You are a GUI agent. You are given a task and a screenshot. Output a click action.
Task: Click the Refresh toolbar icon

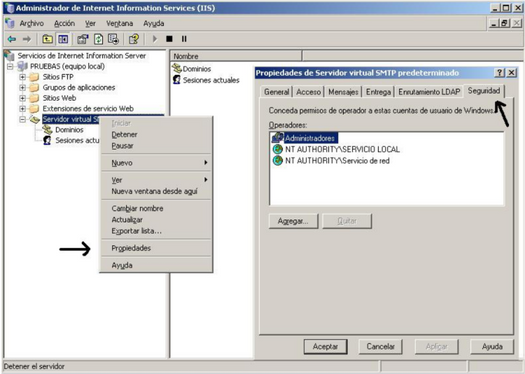pyautogui.click(x=98, y=39)
